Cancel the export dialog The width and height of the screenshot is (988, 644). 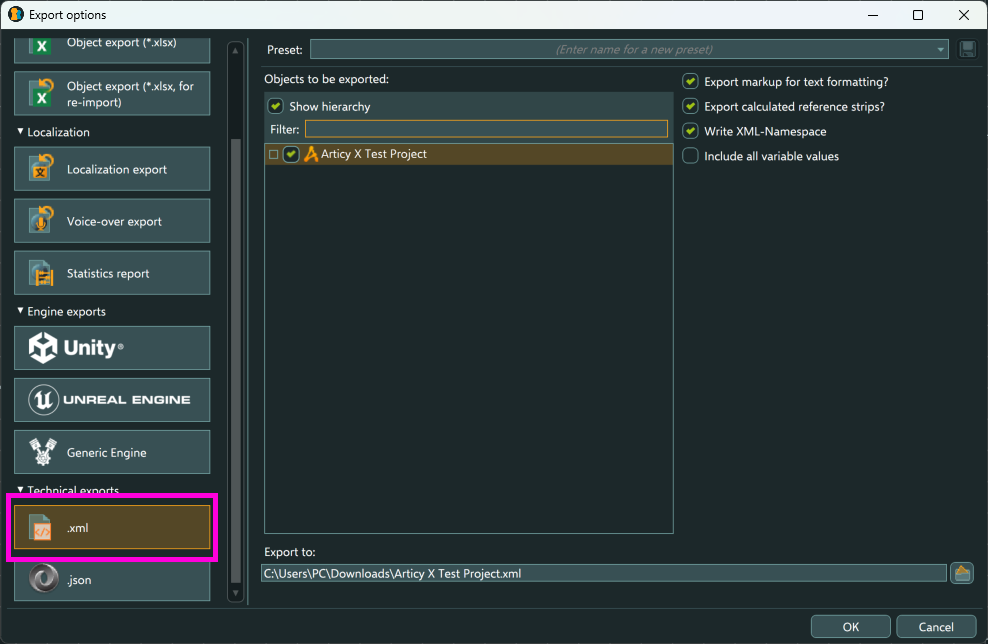pos(936,626)
